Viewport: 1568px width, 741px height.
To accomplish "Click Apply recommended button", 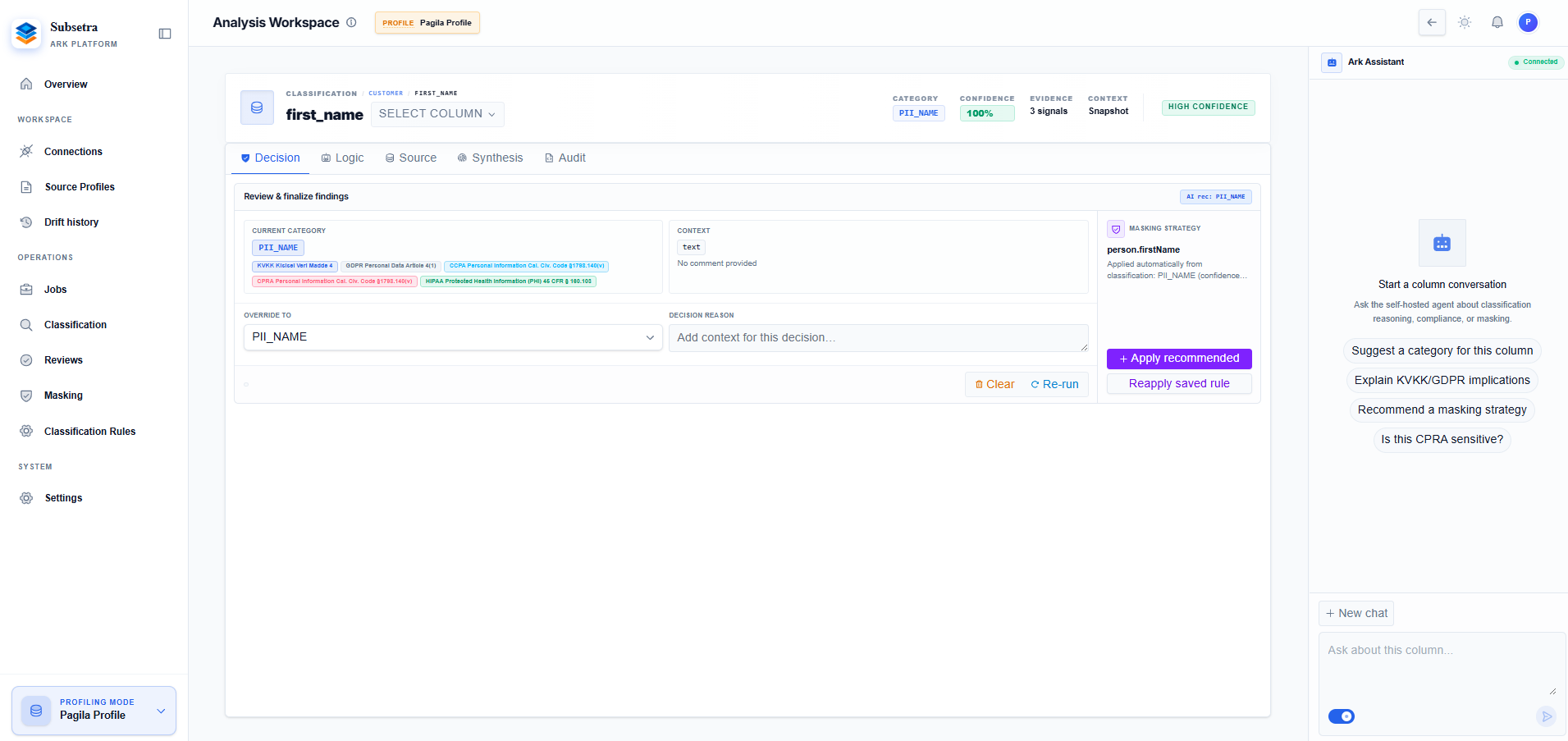I will (x=1179, y=359).
